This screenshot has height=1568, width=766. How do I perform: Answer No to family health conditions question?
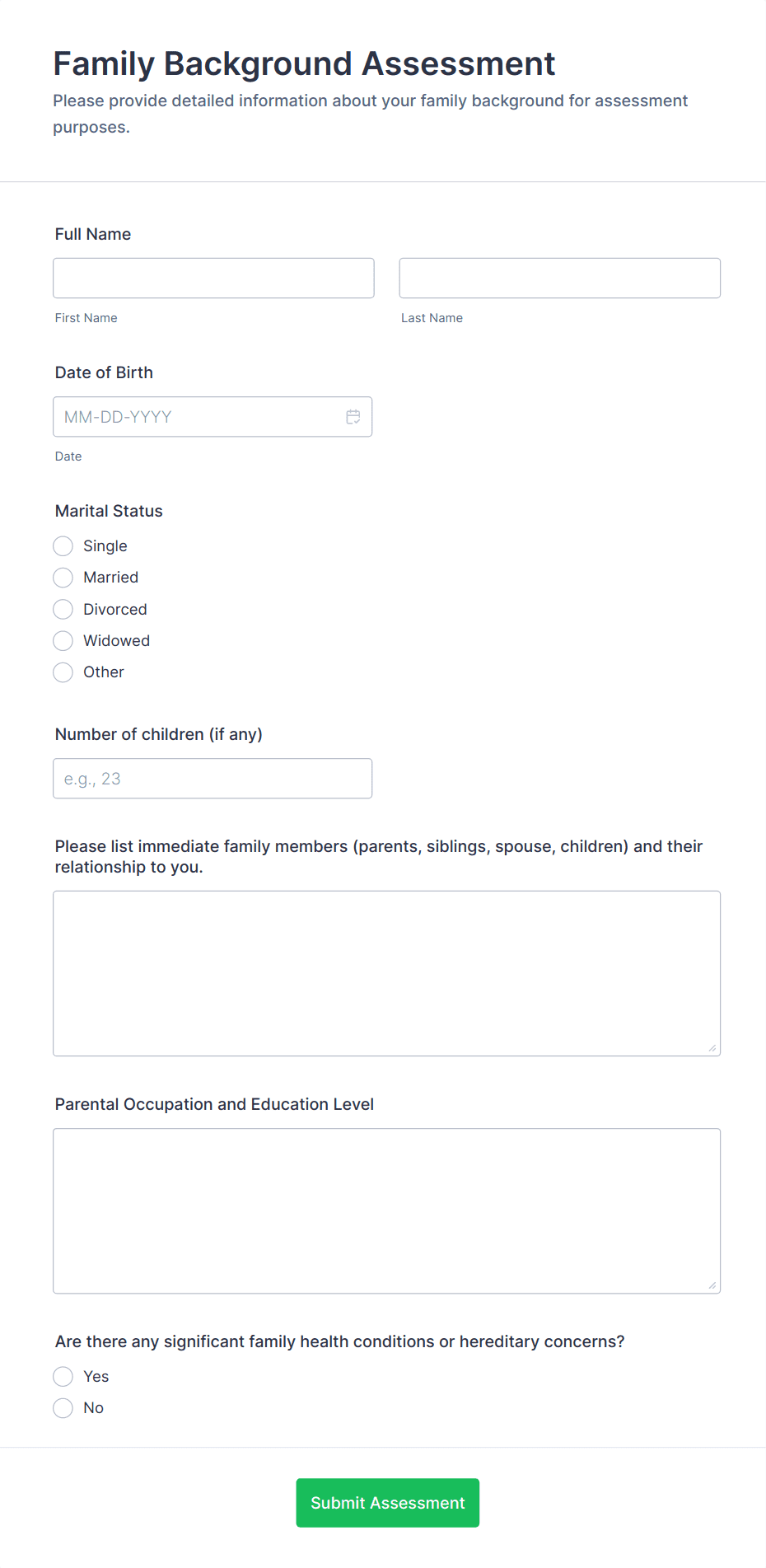(63, 1407)
